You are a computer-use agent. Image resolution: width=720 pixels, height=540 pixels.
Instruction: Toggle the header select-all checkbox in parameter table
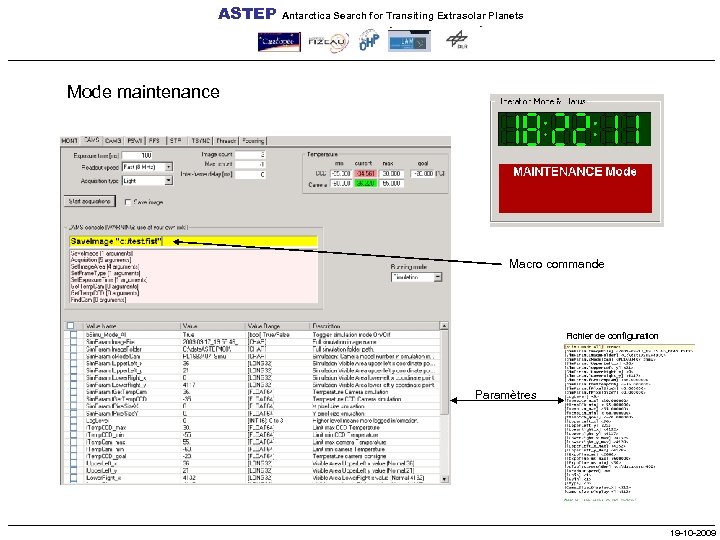pos(70,326)
